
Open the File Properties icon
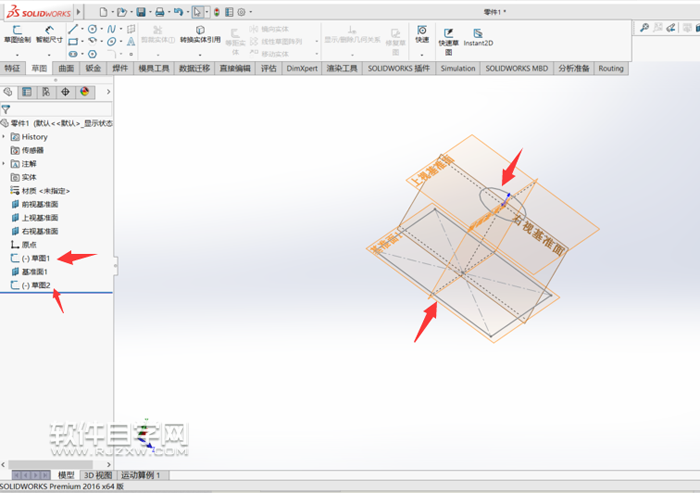(x=229, y=12)
